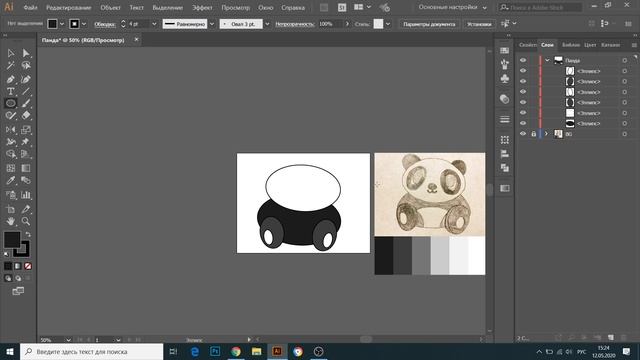Select the Pen tool
This screenshot has height=360, width=640.
click(x=11, y=79)
